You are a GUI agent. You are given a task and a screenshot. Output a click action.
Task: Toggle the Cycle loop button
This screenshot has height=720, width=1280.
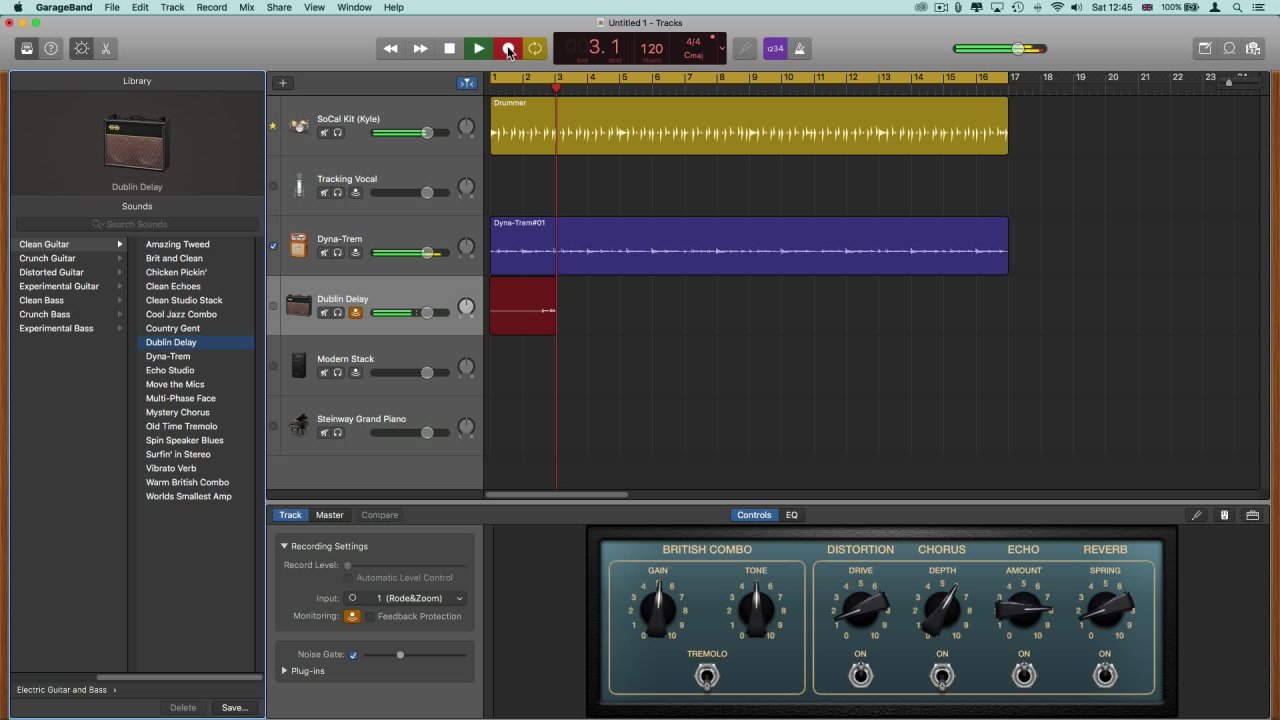535,48
